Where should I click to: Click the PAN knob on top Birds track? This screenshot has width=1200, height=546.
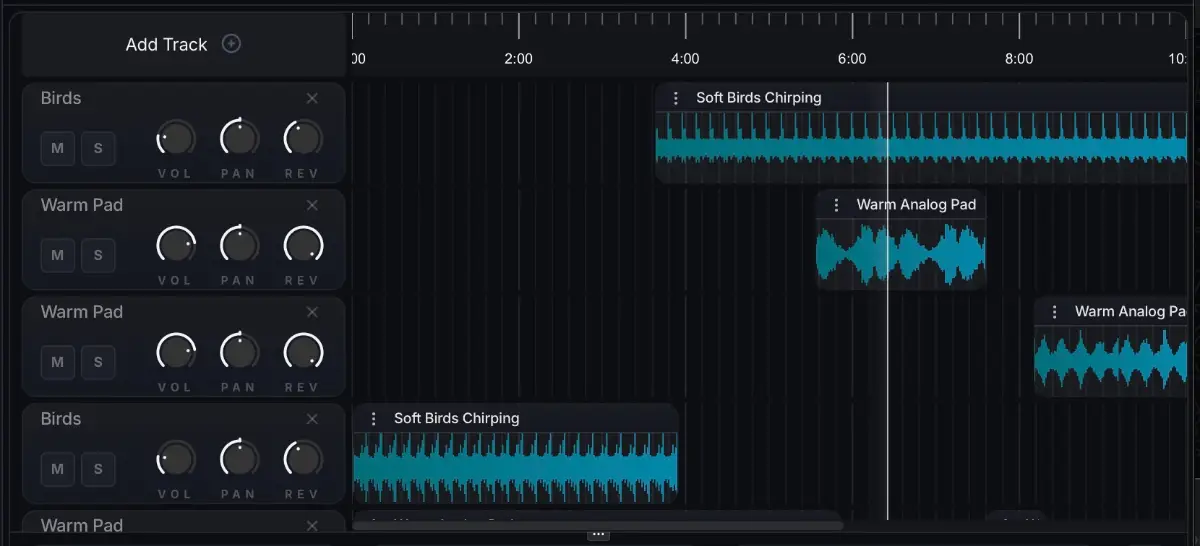pos(239,138)
